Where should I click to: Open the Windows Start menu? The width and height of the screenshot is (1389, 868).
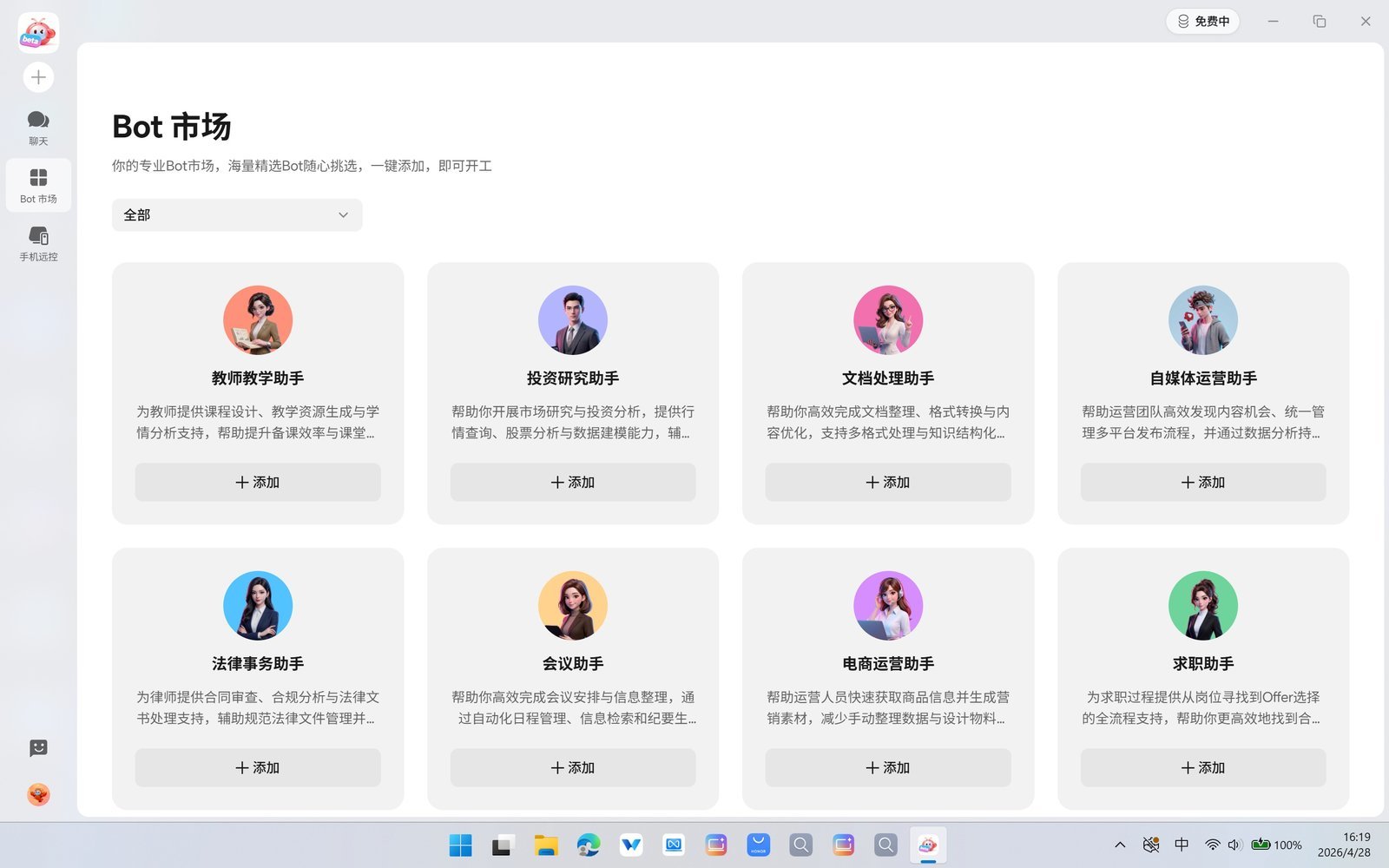coord(460,845)
